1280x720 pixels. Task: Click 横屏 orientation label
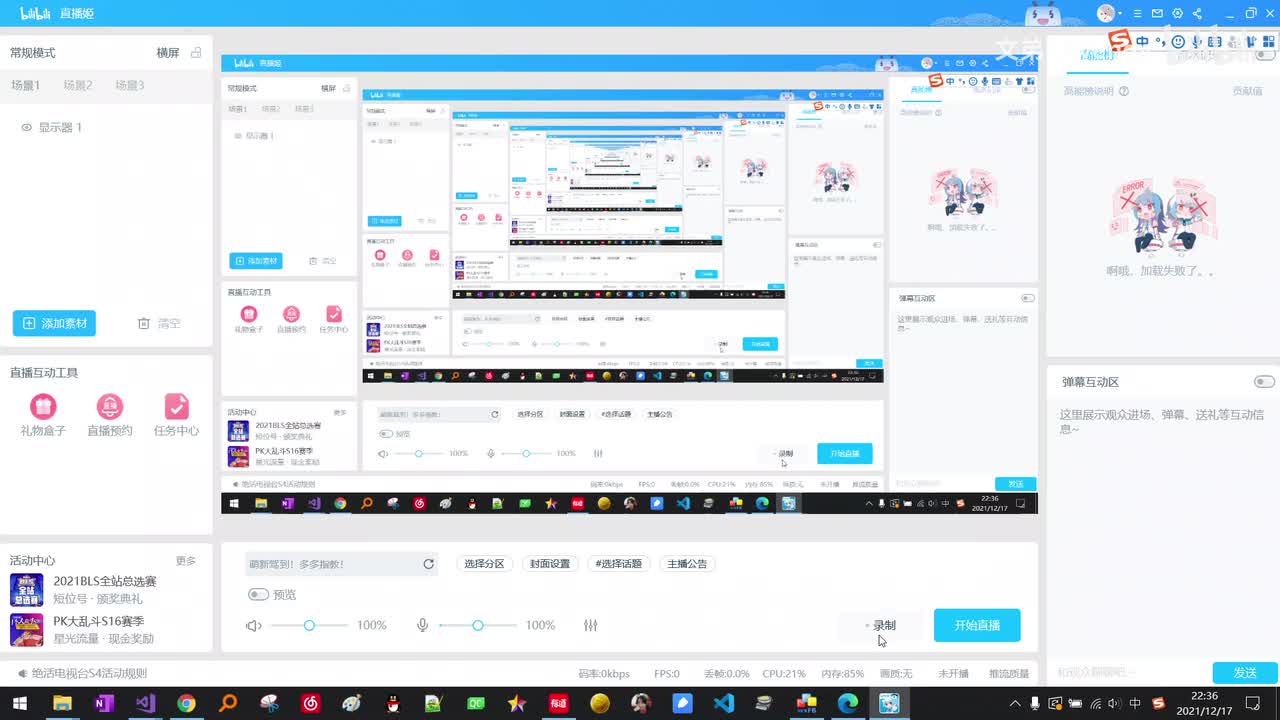167,52
